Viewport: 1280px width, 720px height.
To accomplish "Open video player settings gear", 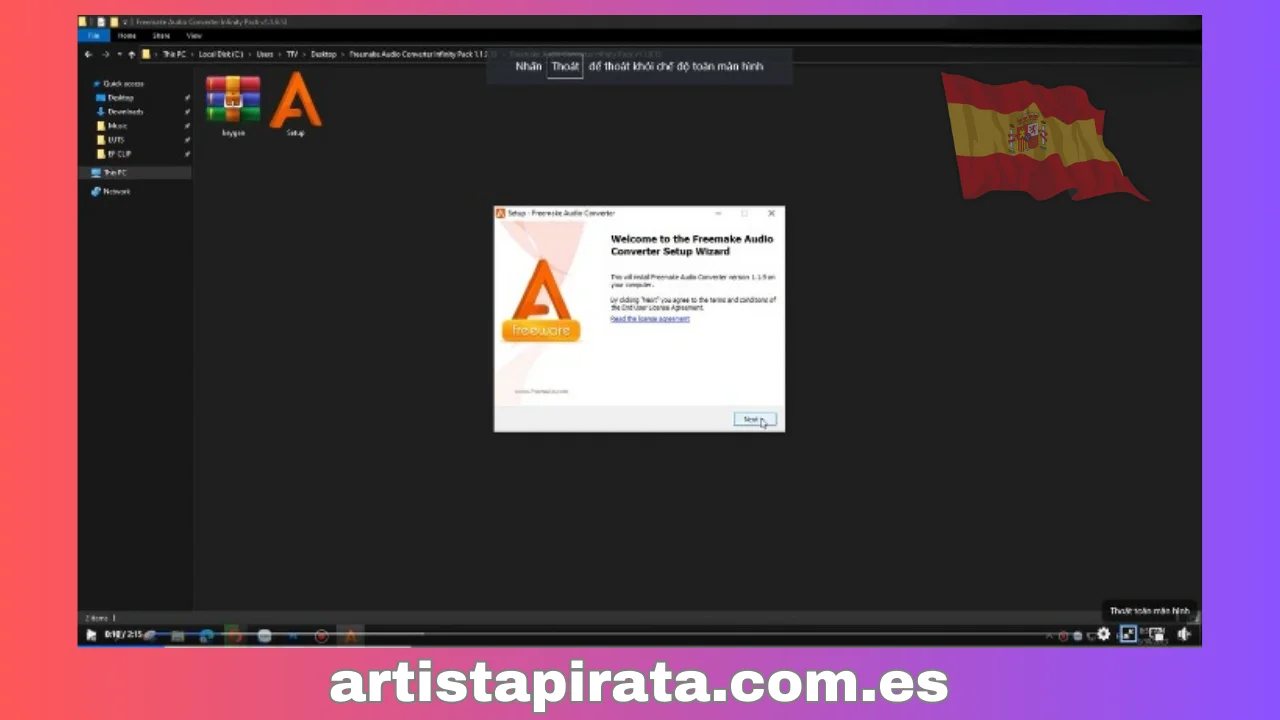I will 1104,634.
